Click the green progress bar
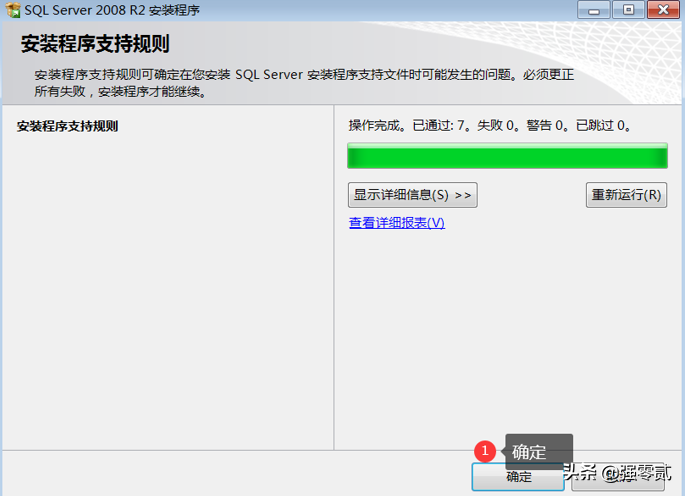Screen dimensions: 686x496 (x=508, y=156)
